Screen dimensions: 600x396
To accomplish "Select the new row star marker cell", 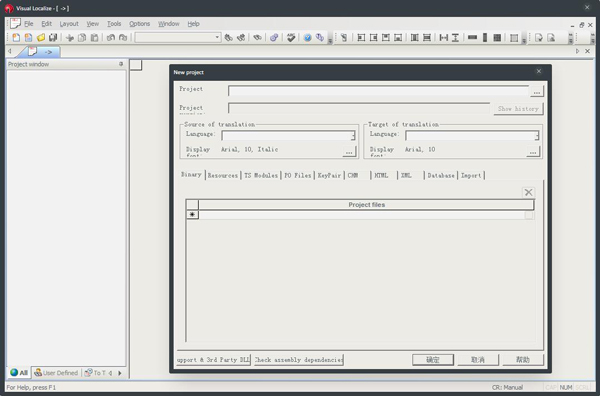I will pos(192,215).
